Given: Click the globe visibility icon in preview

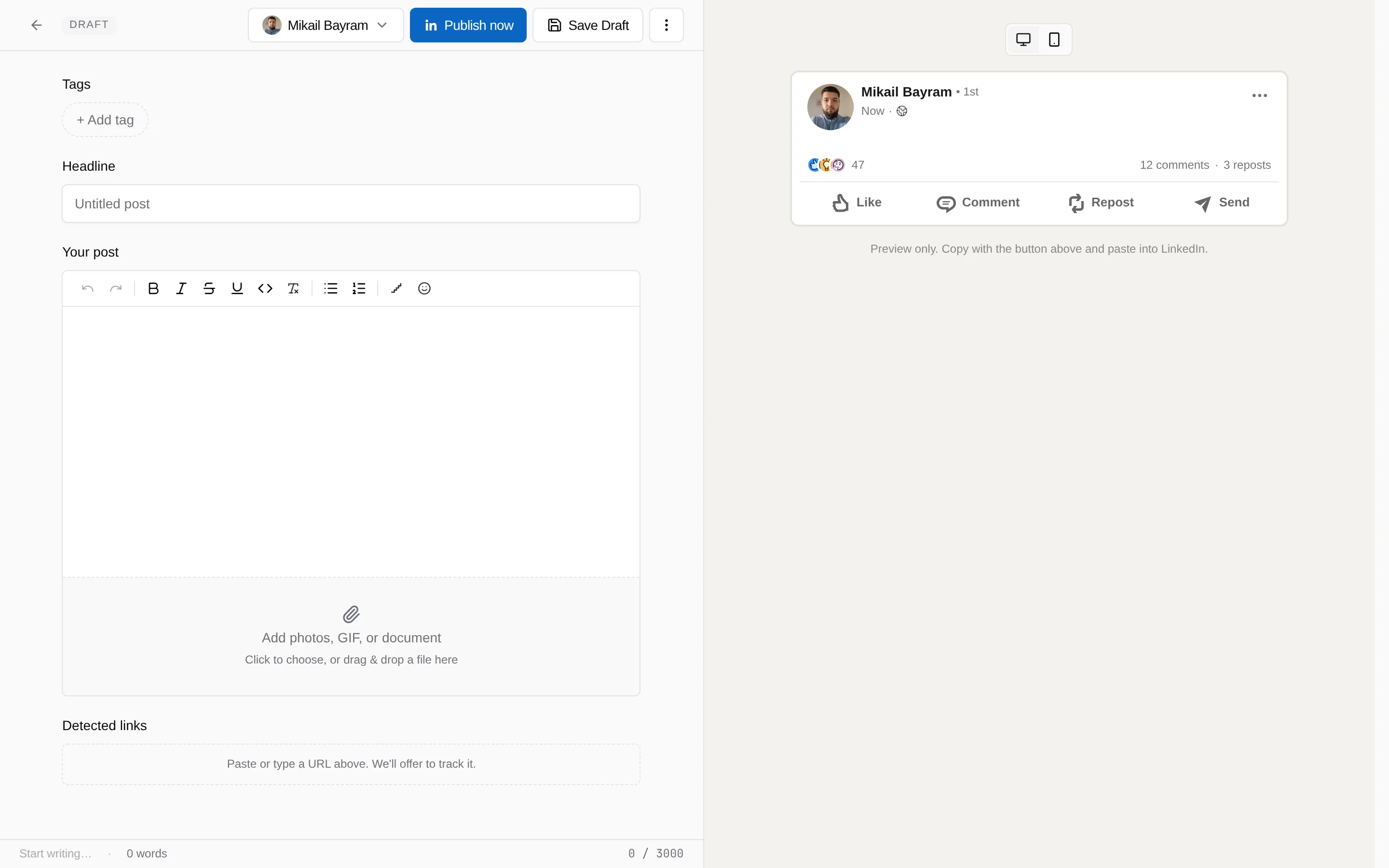Looking at the screenshot, I should pos(902,111).
